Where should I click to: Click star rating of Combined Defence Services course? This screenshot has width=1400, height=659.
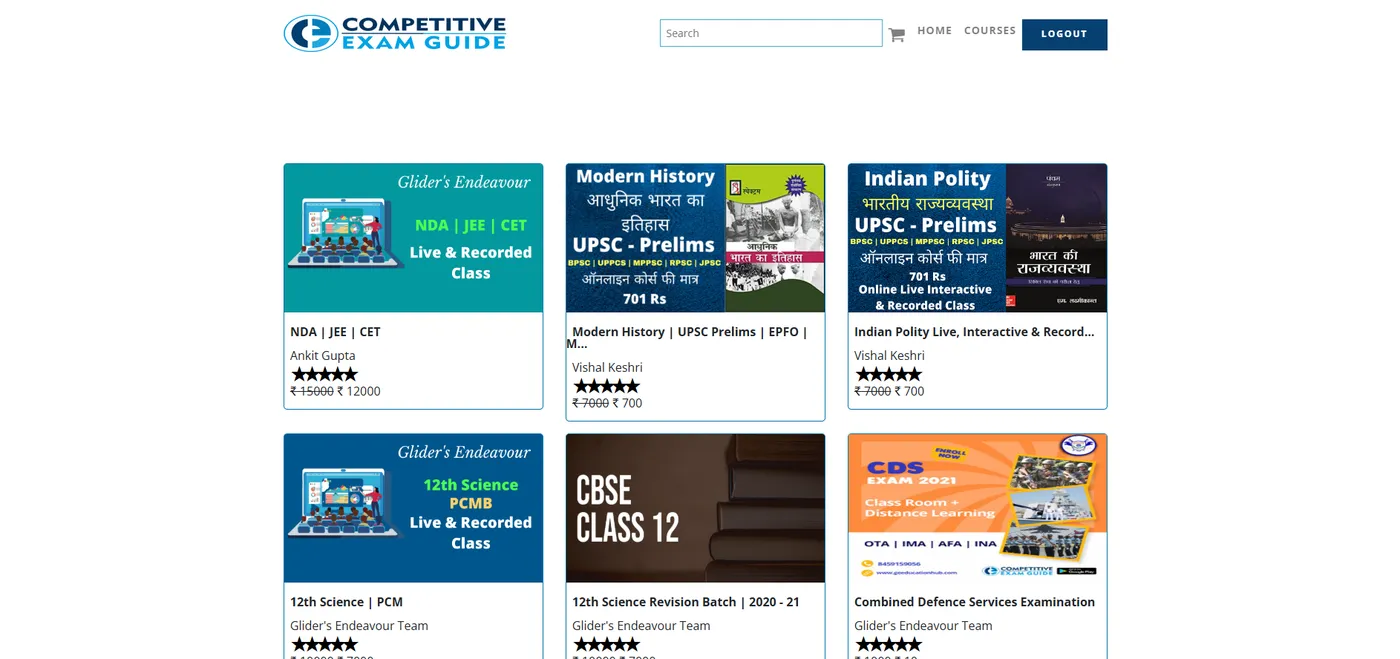[x=888, y=644]
